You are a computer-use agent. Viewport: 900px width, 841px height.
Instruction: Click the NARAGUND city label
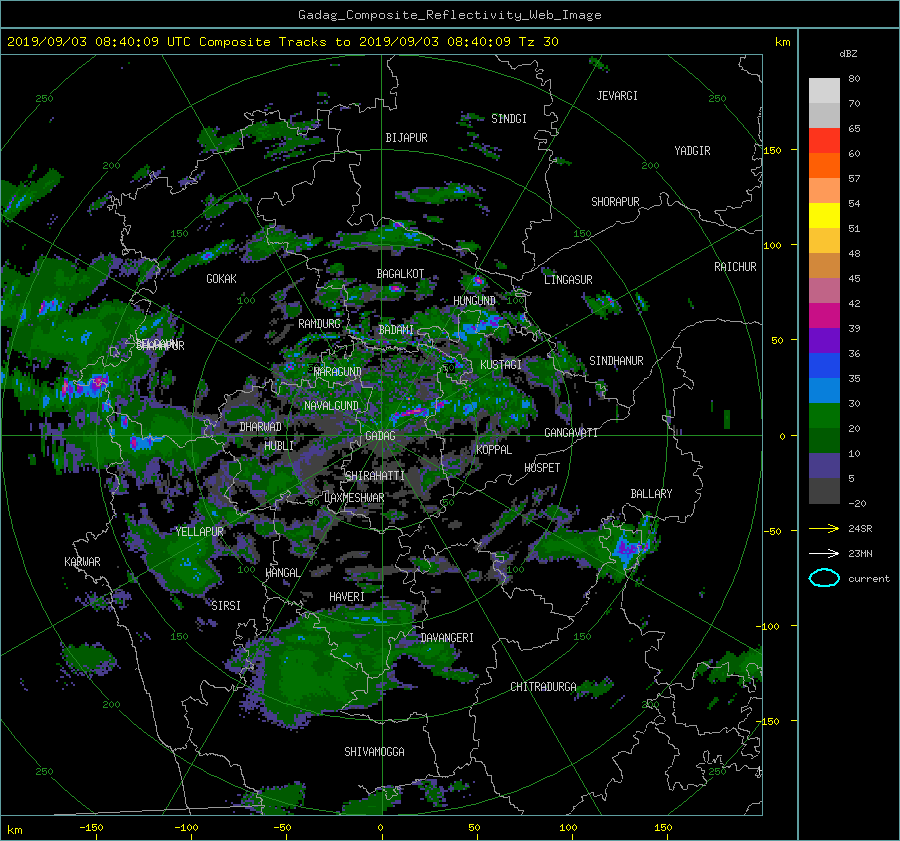[x=338, y=372]
